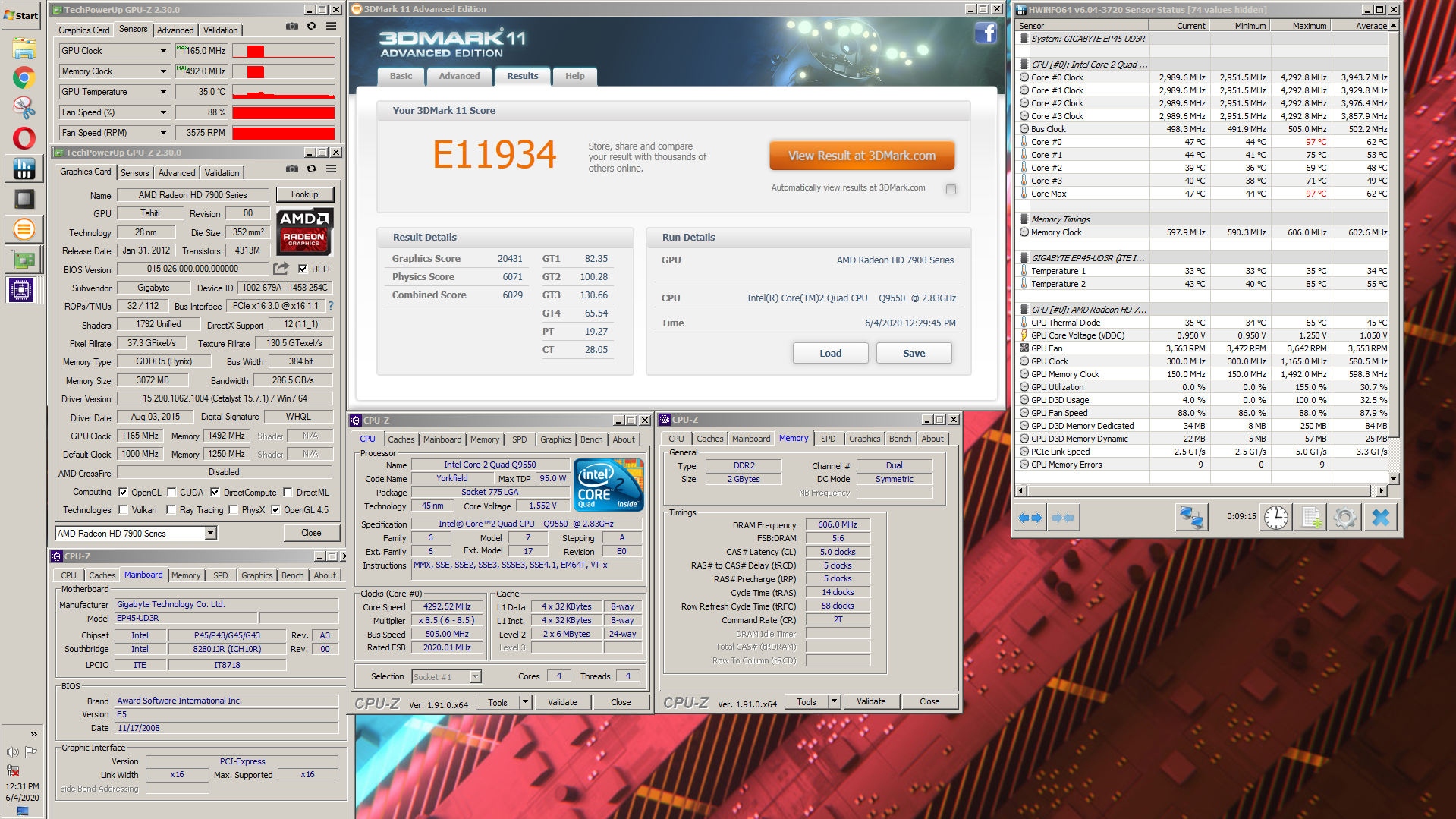Open the GPU Temperature sensor dropdown
The image size is (1456, 819).
coord(163,92)
